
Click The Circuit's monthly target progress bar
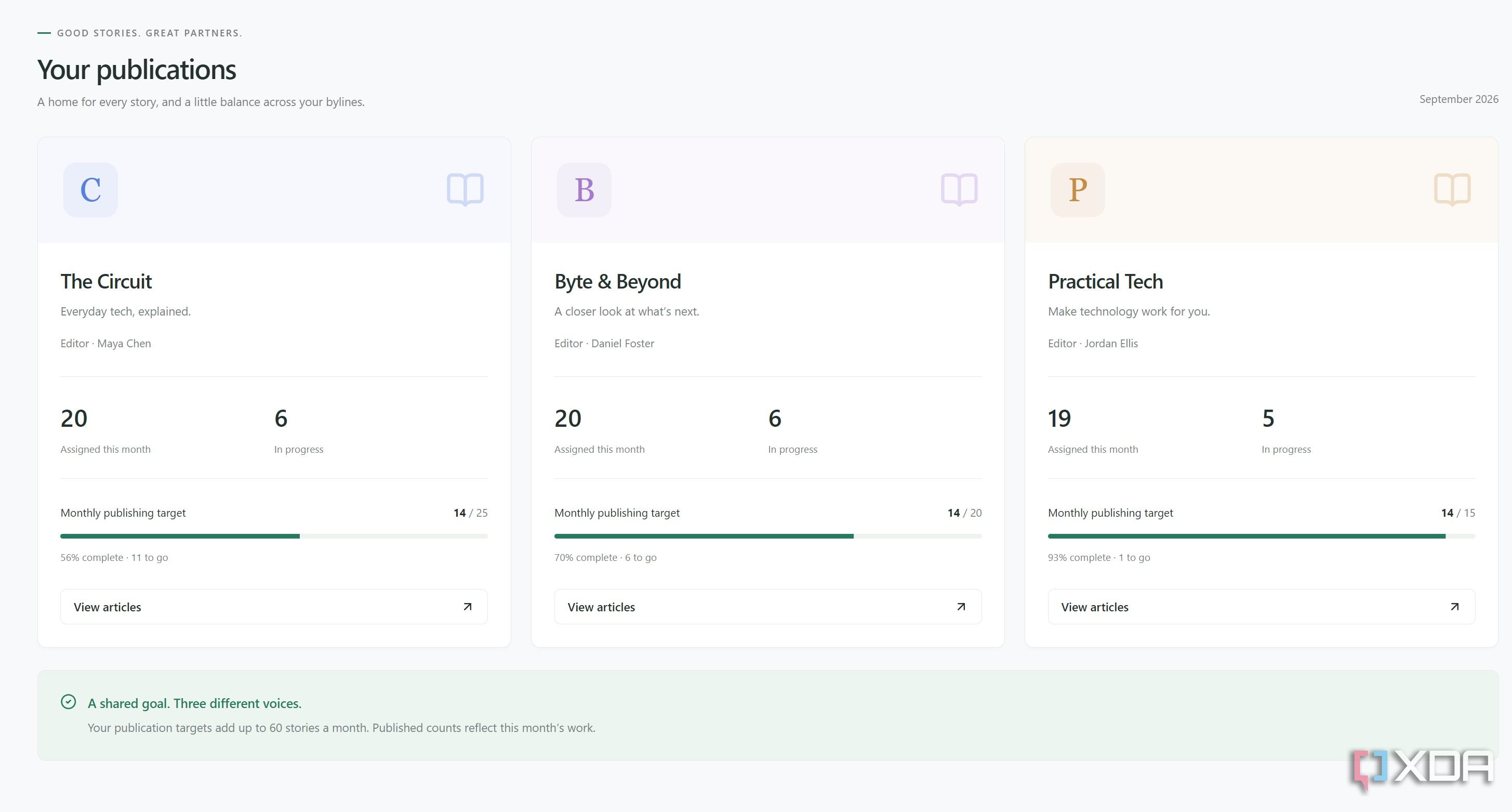point(274,536)
